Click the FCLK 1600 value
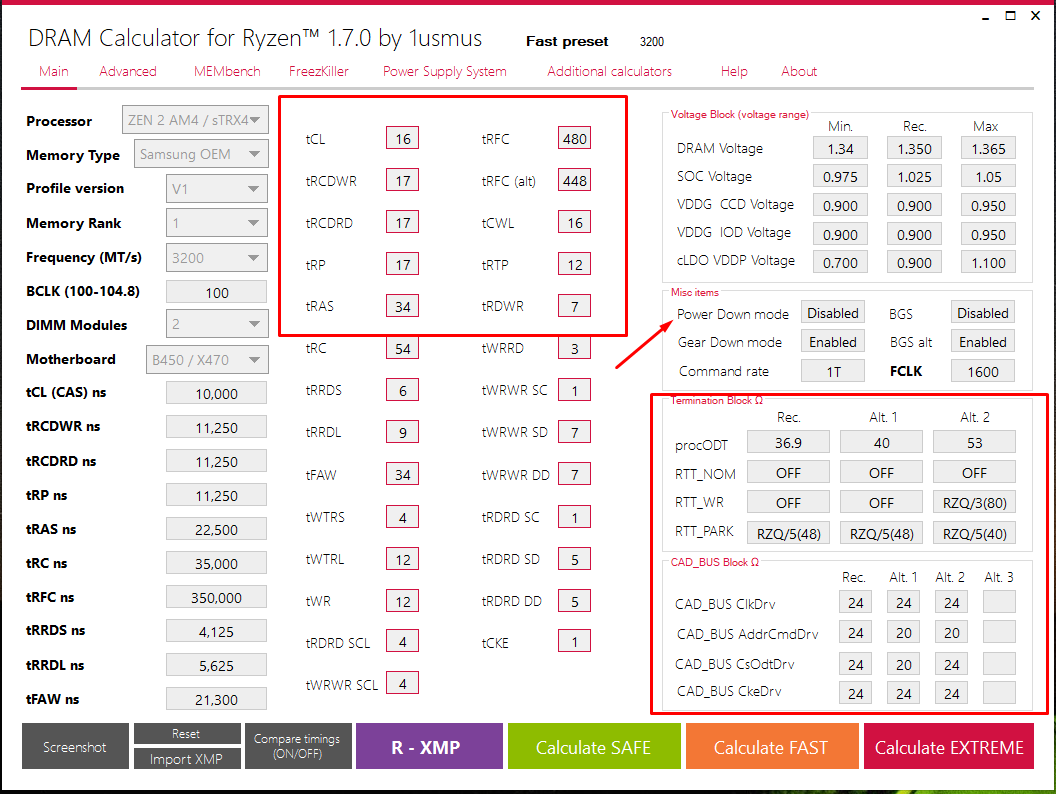 click(x=983, y=371)
